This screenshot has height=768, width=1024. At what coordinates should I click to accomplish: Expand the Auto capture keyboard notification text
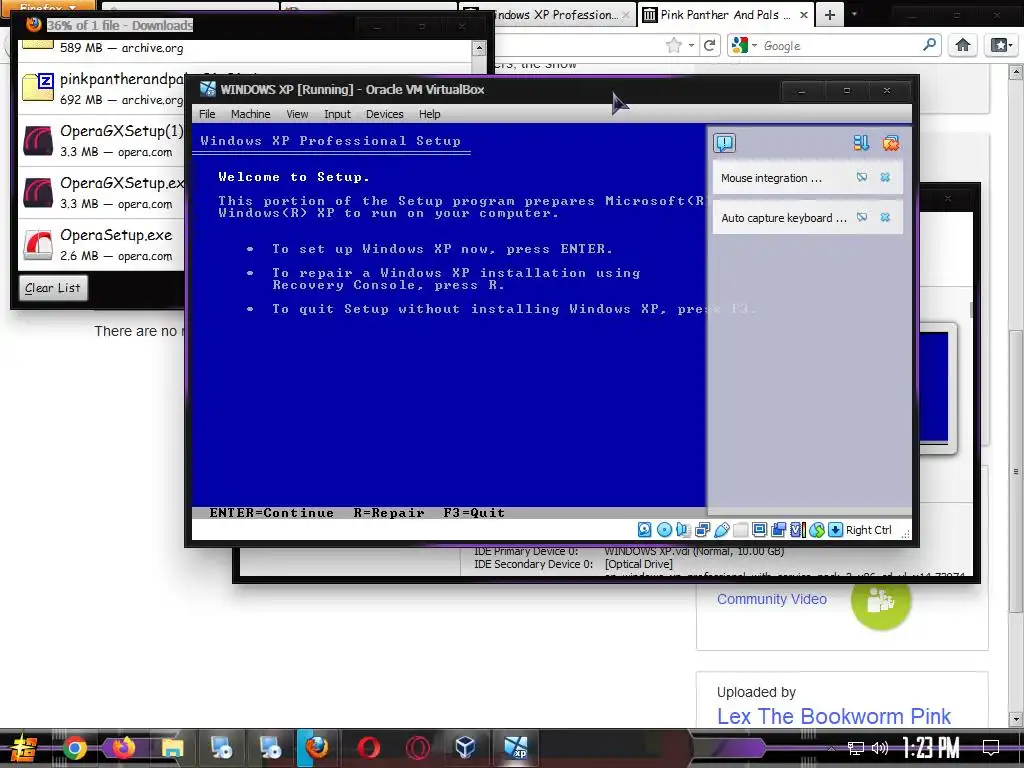coord(784,218)
